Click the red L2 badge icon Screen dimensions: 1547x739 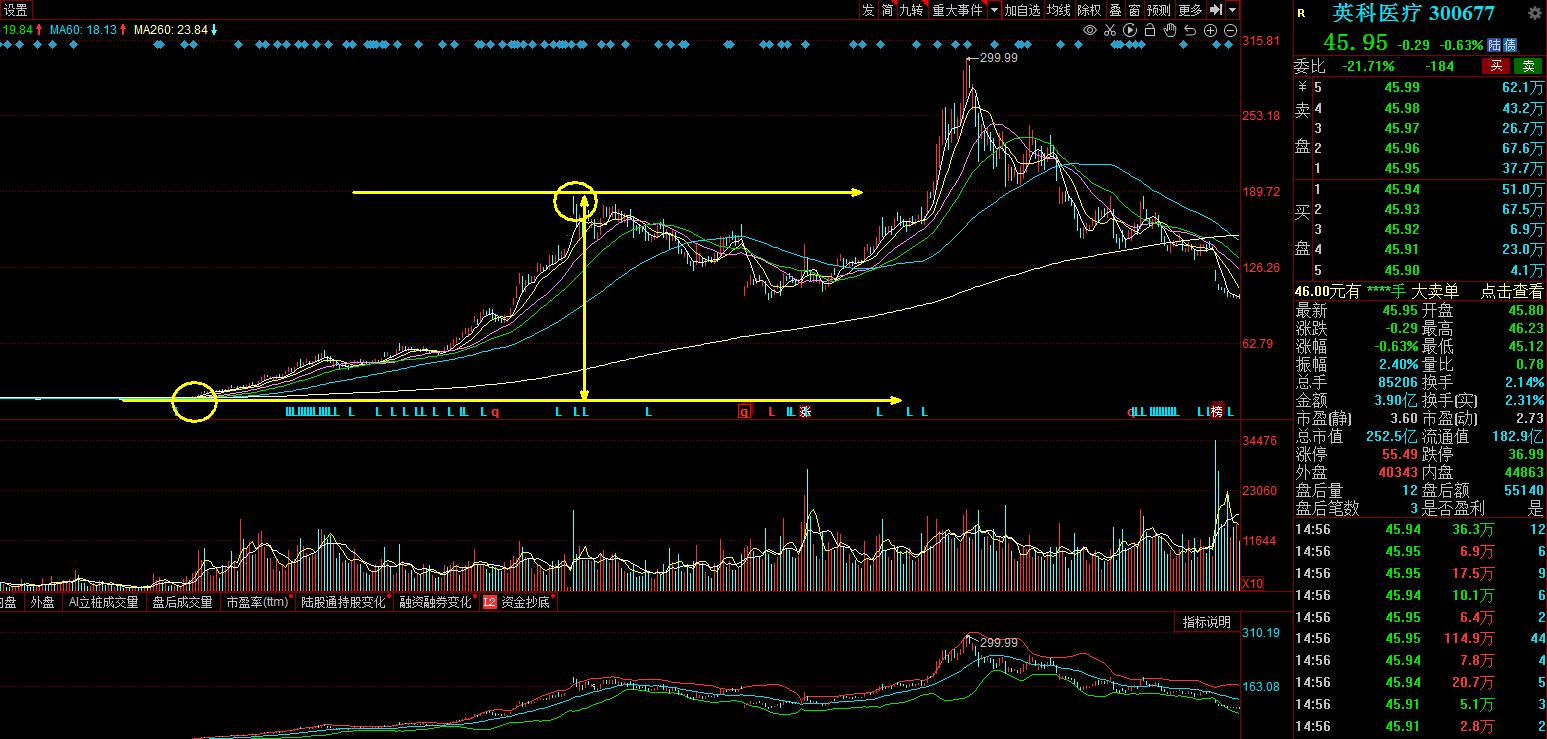[490, 602]
